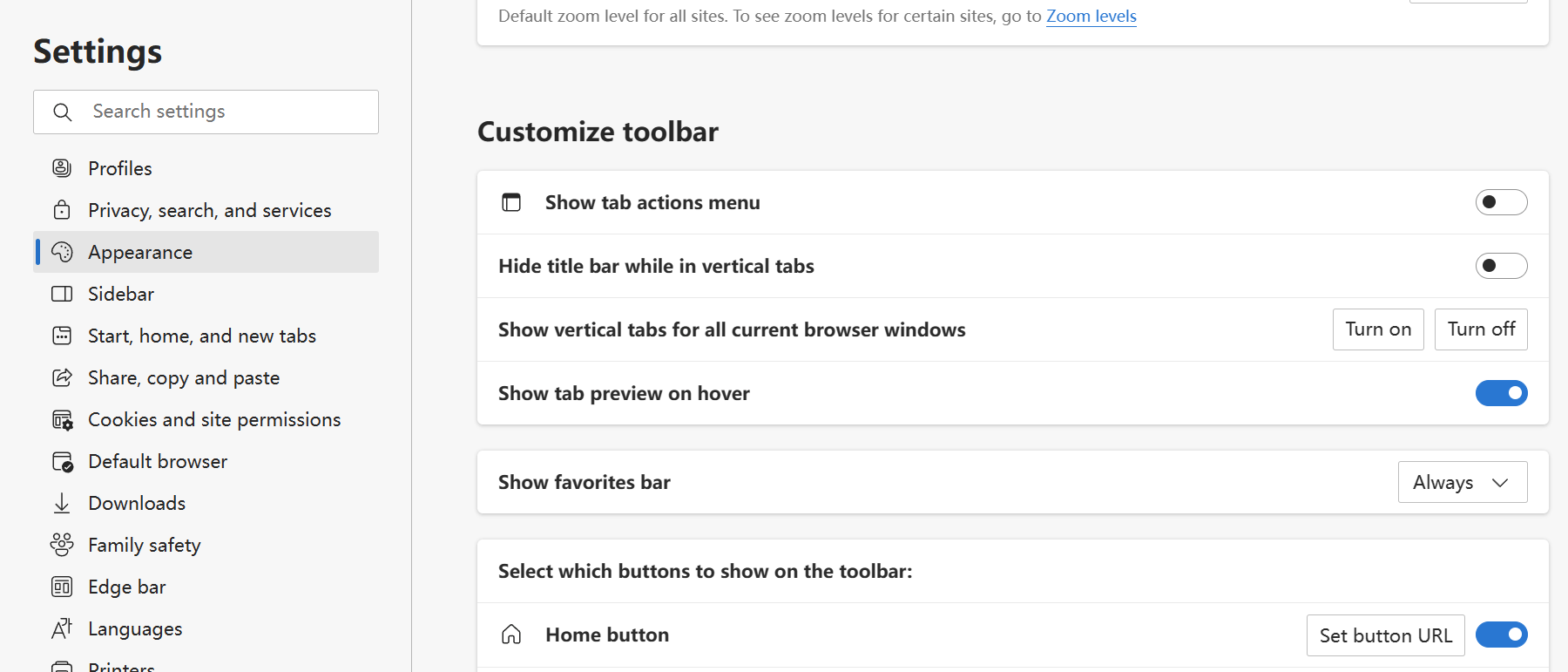Click the Family safety icon

[62, 545]
